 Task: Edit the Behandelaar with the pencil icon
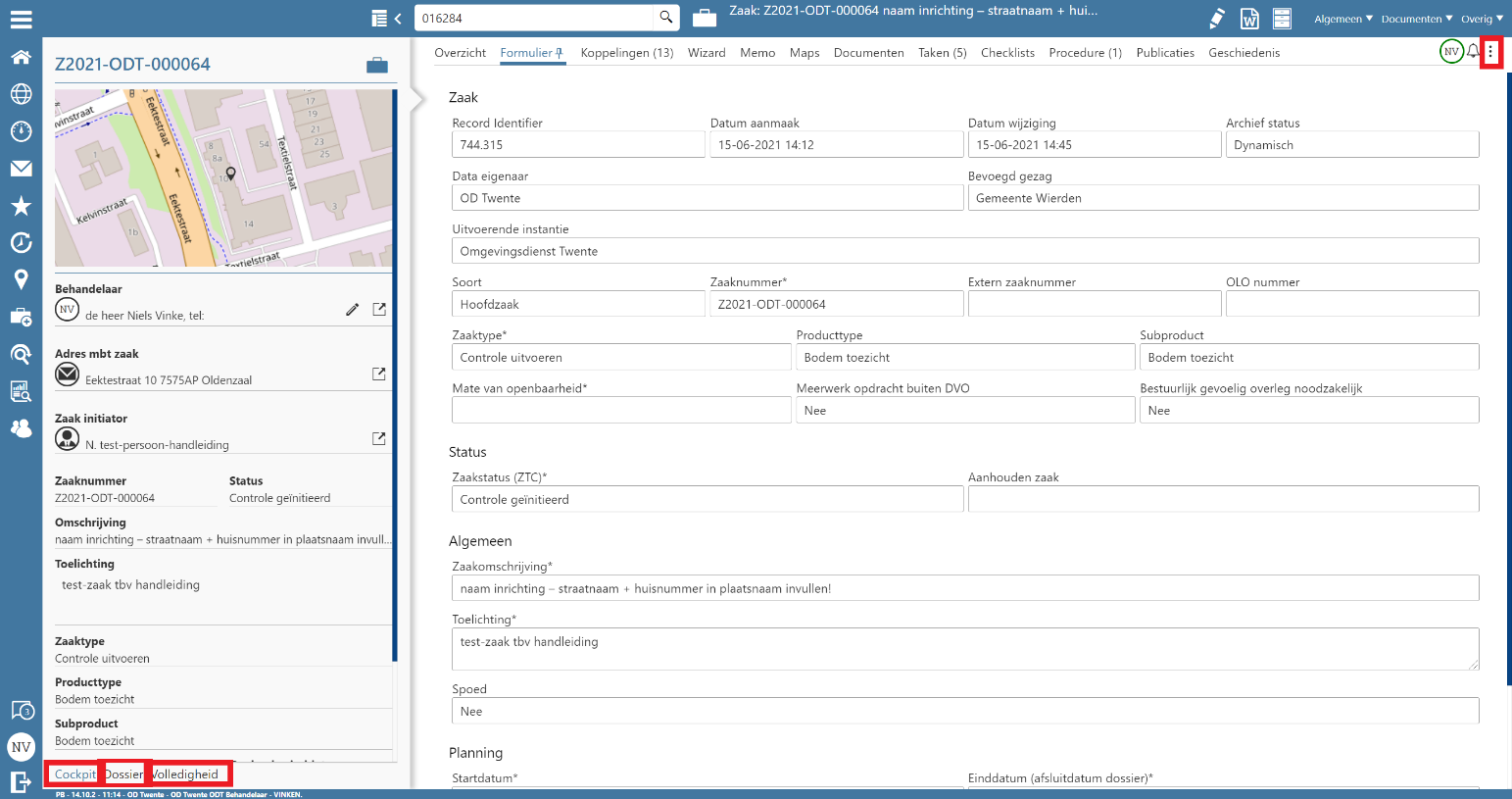pos(353,310)
